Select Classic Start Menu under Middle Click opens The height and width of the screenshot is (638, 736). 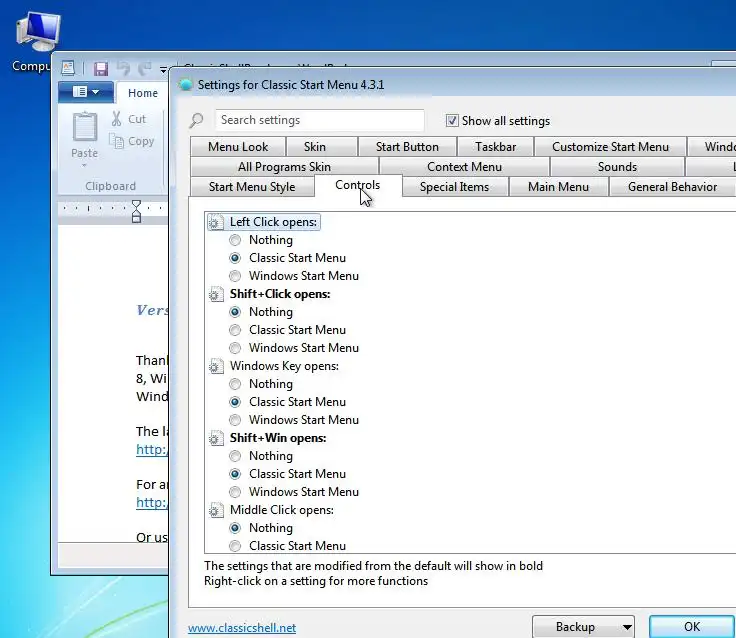coord(235,546)
